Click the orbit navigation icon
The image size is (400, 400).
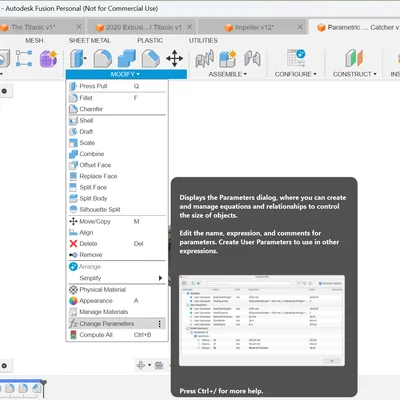click(x=141, y=365)
